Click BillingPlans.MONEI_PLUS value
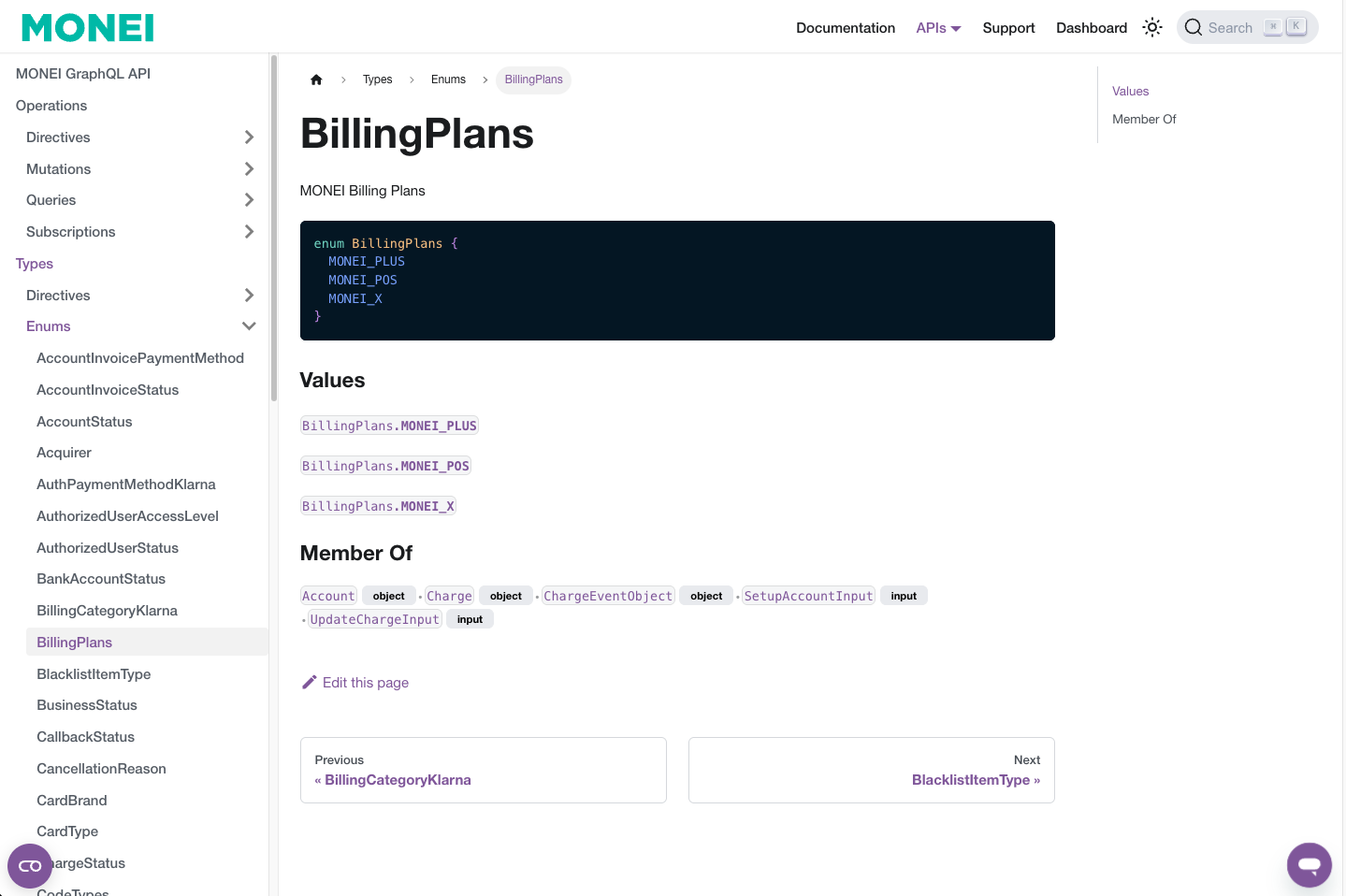The image size is (1346, 896). [389, 426]
